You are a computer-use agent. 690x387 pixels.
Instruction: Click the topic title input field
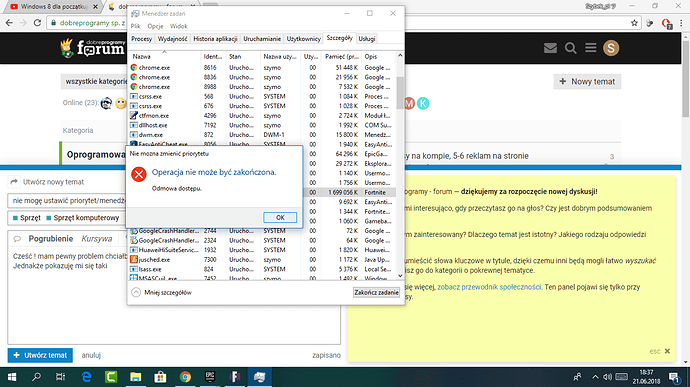67,201
